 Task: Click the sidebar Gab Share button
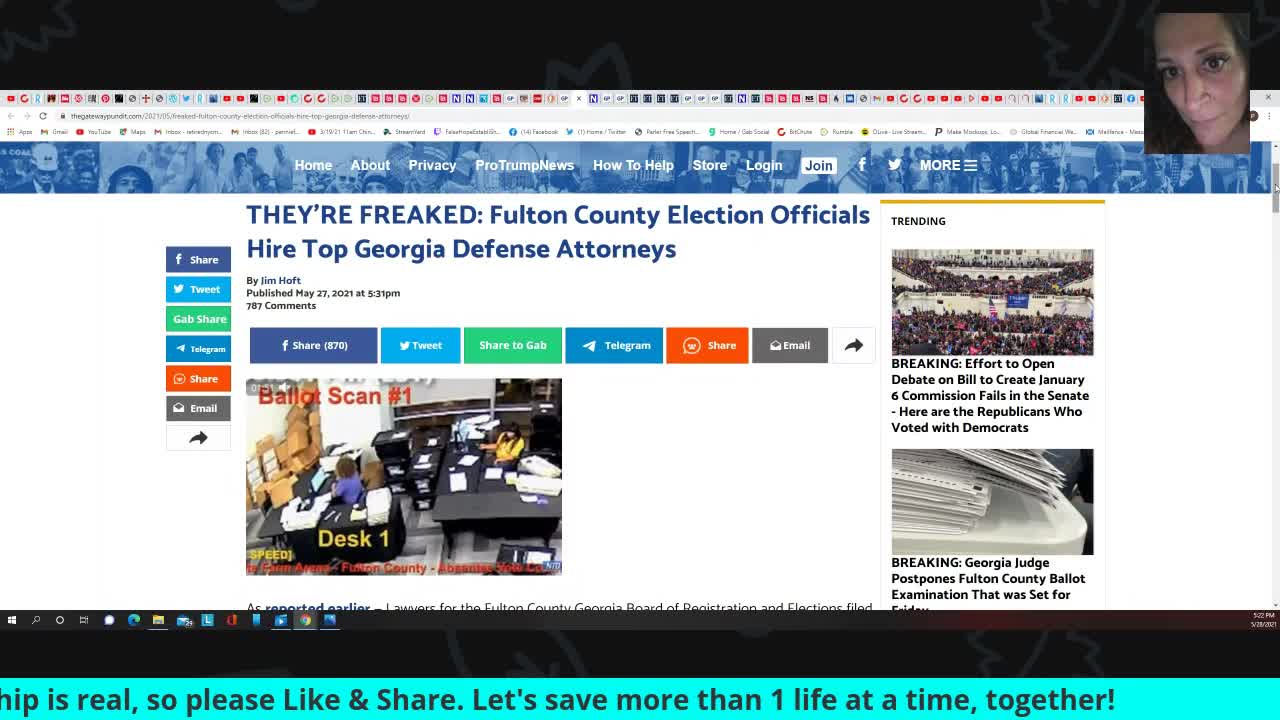tap(198, 319)
